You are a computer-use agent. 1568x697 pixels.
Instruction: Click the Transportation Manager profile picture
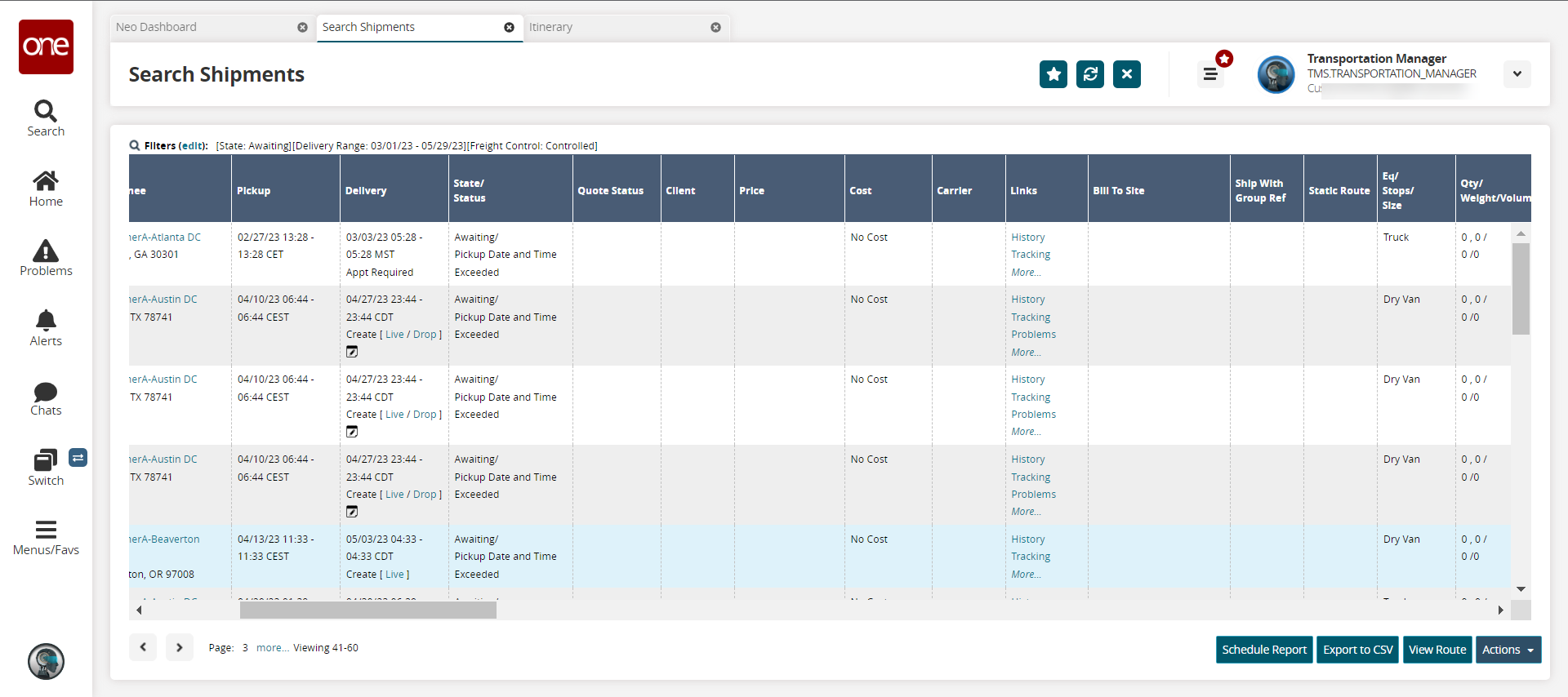pyautogui.click(x=1276, y=74)
